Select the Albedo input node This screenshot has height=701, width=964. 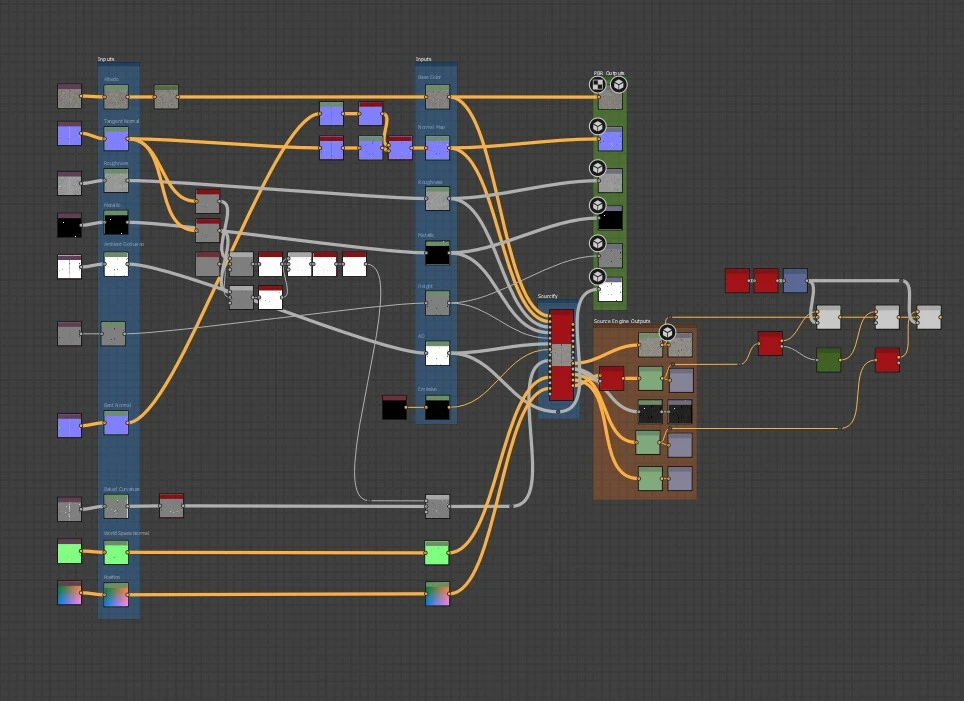[115, 97]
